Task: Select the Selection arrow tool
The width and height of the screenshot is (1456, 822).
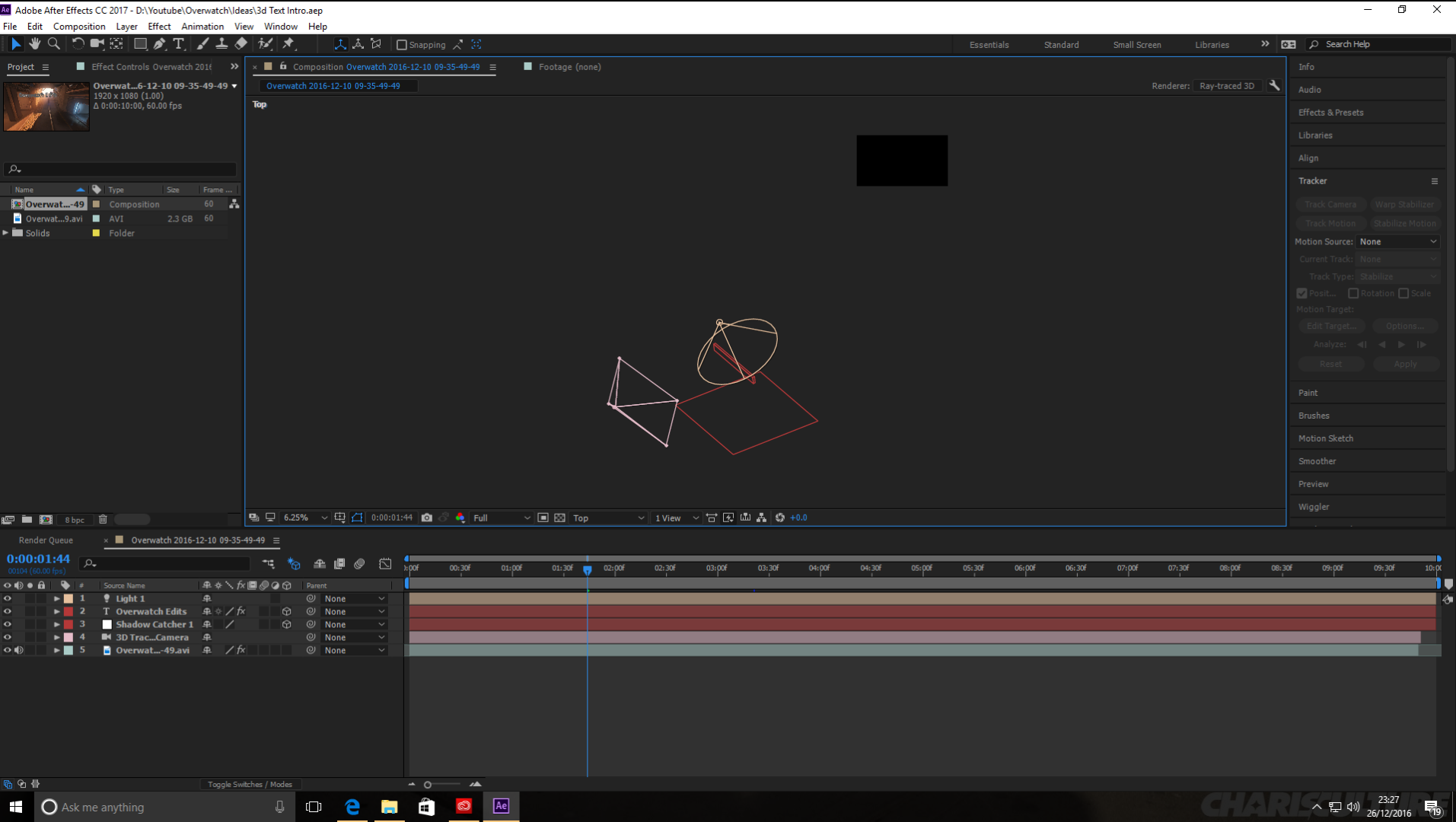Action: click(16, 44)
